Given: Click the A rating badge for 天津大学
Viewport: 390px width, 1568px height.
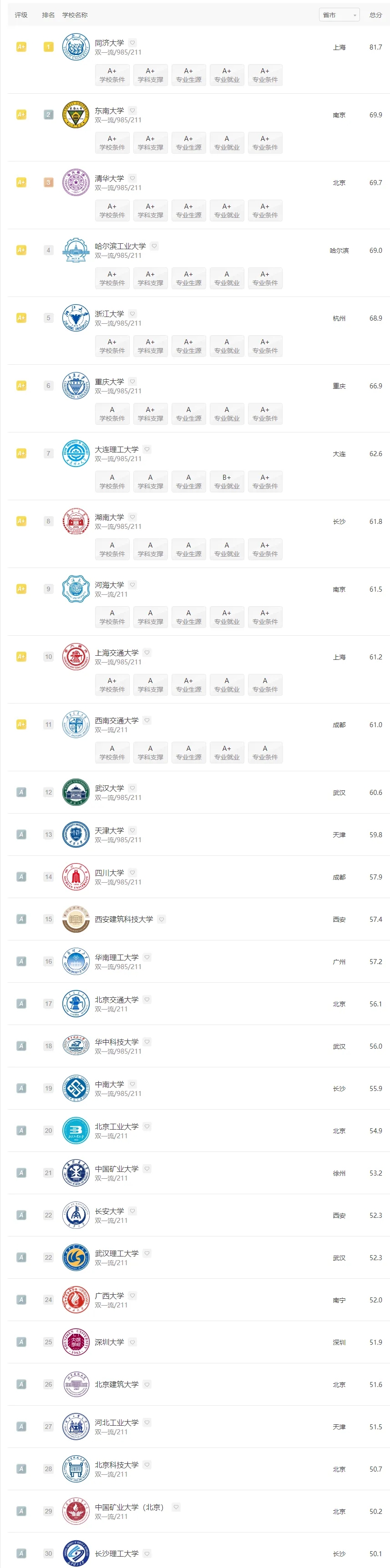Looking at the screenshot, I should [21, 834].
